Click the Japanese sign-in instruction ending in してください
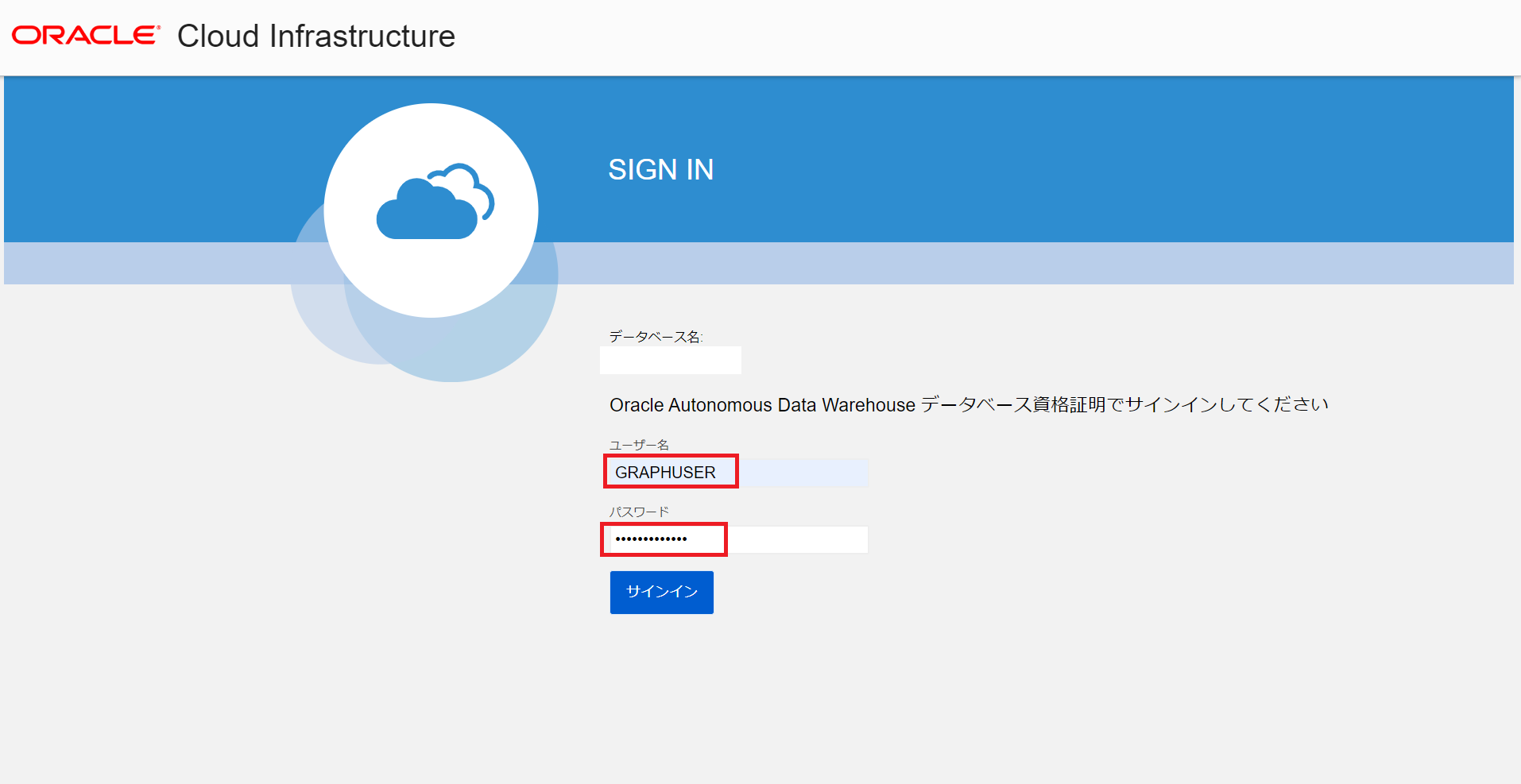This screenshot has width=1521, height=784. [1124, 405]
